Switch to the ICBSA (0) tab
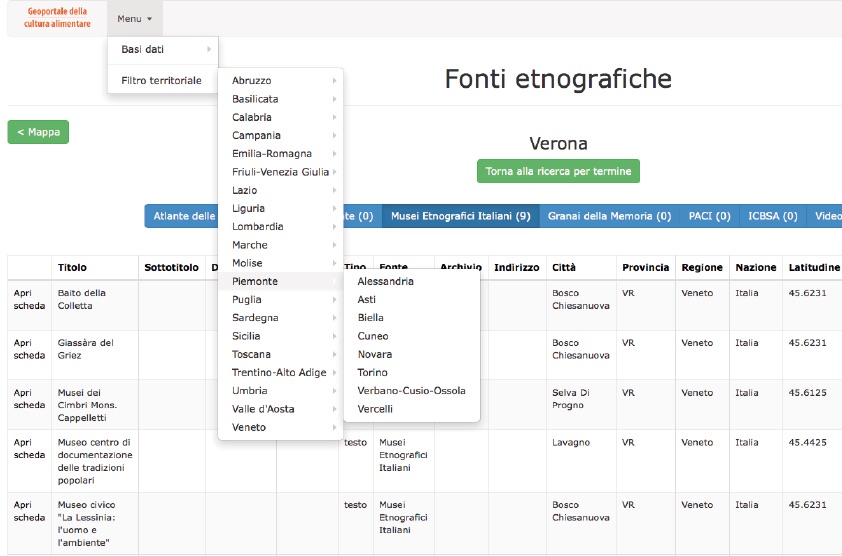 tap(773, 216)
